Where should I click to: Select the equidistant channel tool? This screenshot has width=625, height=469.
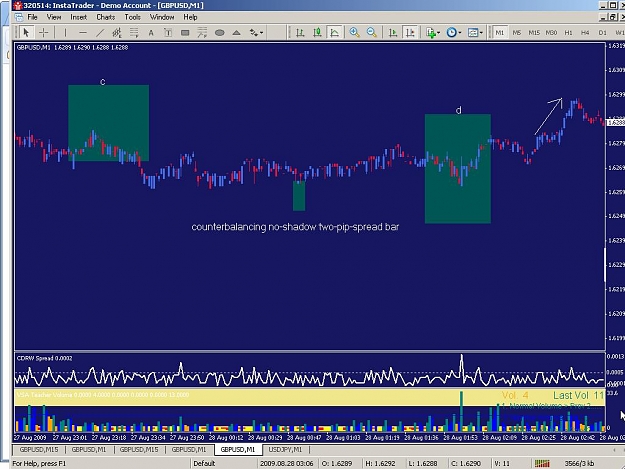coord(116,33)
